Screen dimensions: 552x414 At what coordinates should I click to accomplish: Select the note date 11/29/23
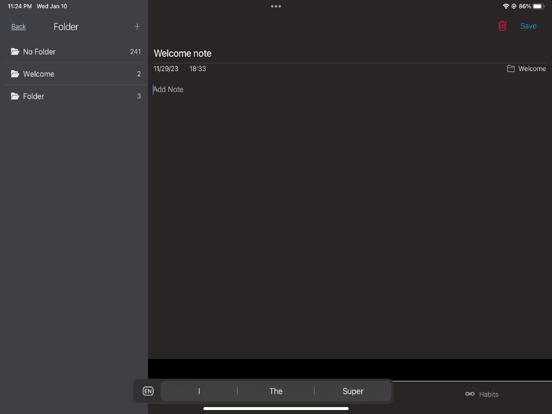click(x=166, y=69)
